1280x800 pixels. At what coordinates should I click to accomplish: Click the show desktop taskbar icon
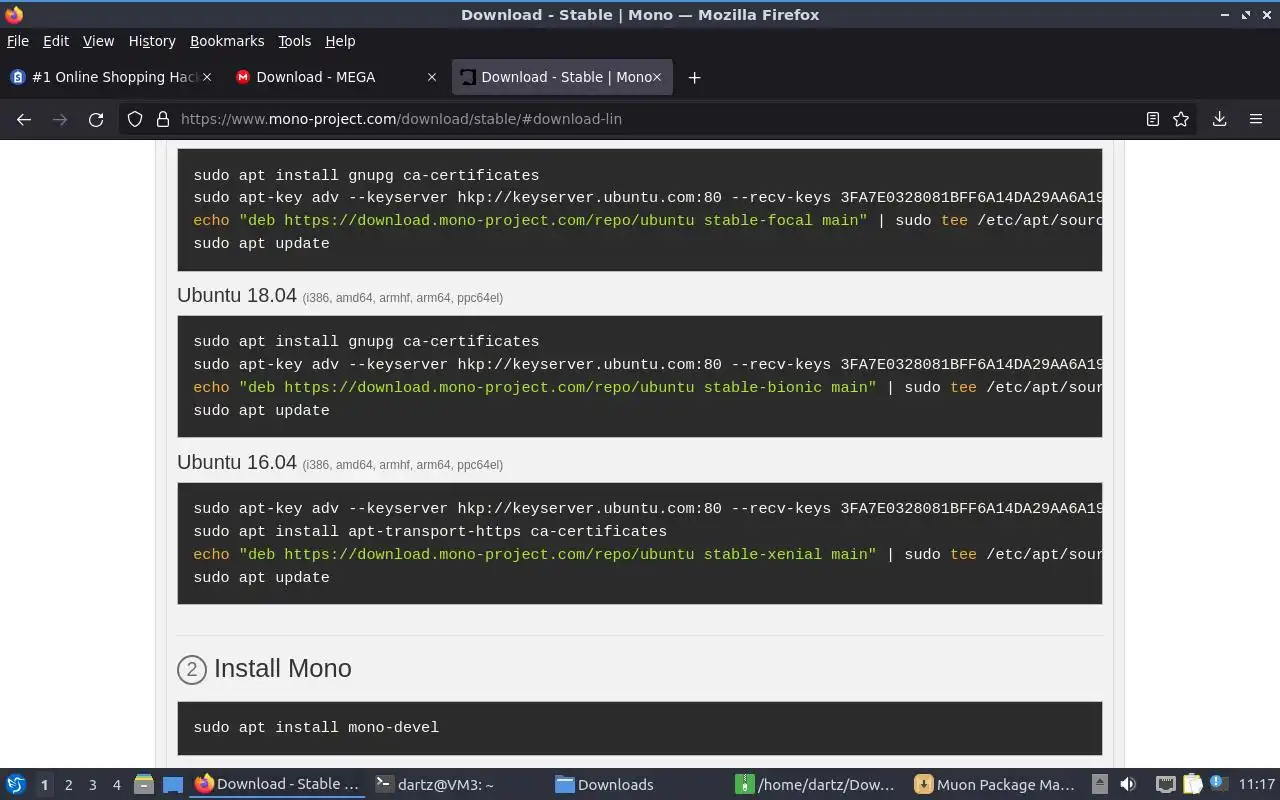click(x=173, y=785)
